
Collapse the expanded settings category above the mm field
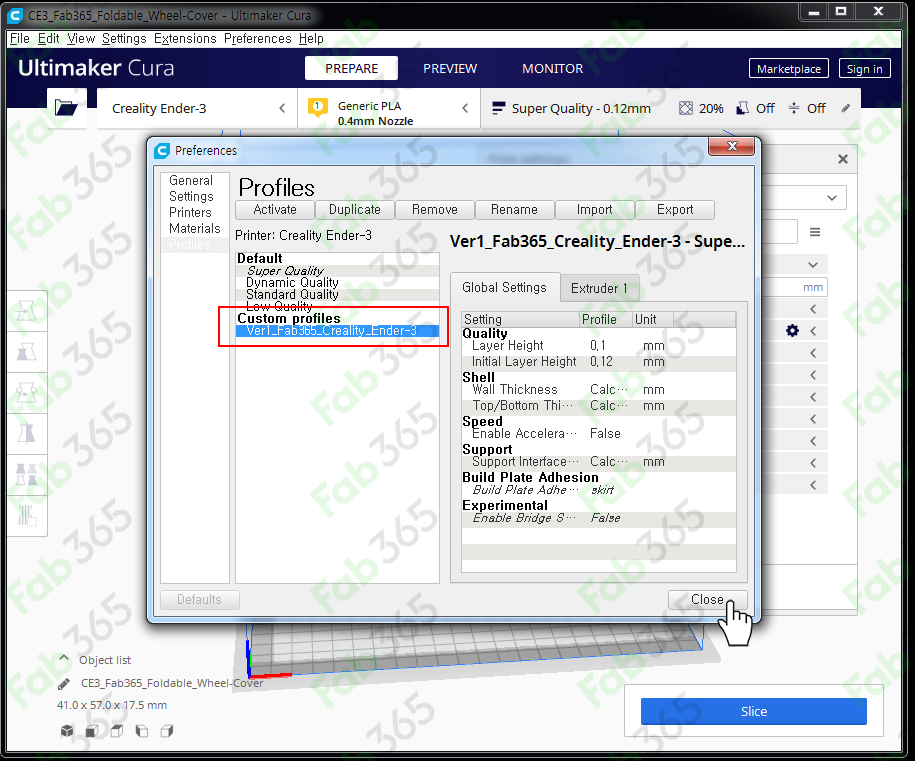(813, 265)
